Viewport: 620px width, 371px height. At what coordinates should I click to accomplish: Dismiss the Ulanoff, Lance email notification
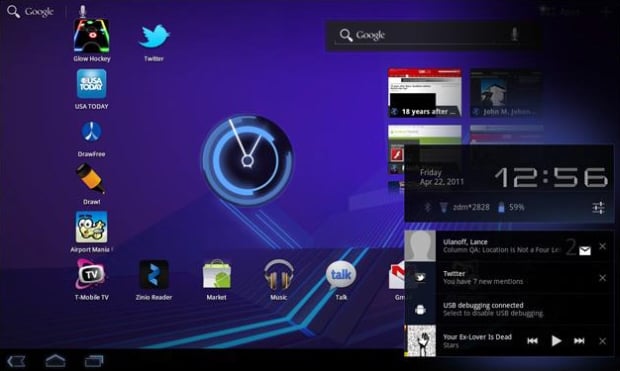coord(602,246)
